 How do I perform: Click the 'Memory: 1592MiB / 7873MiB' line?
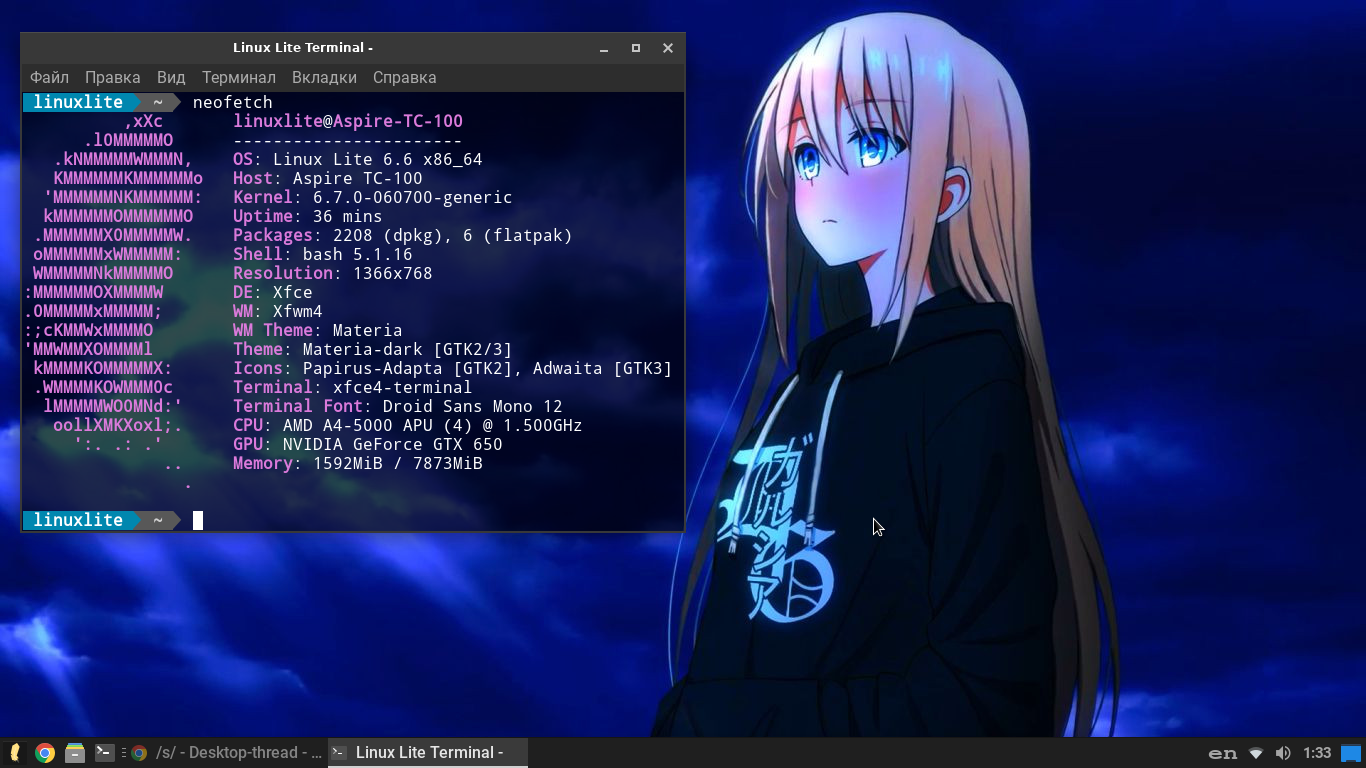(358, 463)
